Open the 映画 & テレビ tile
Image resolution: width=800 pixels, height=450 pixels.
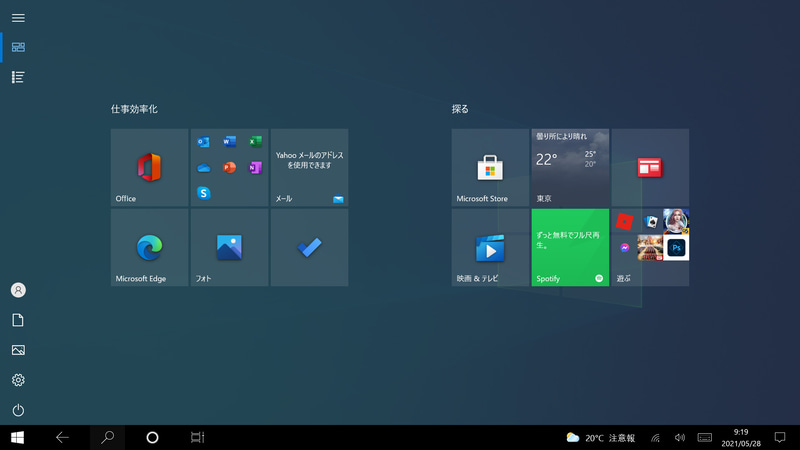coord(490,247)
